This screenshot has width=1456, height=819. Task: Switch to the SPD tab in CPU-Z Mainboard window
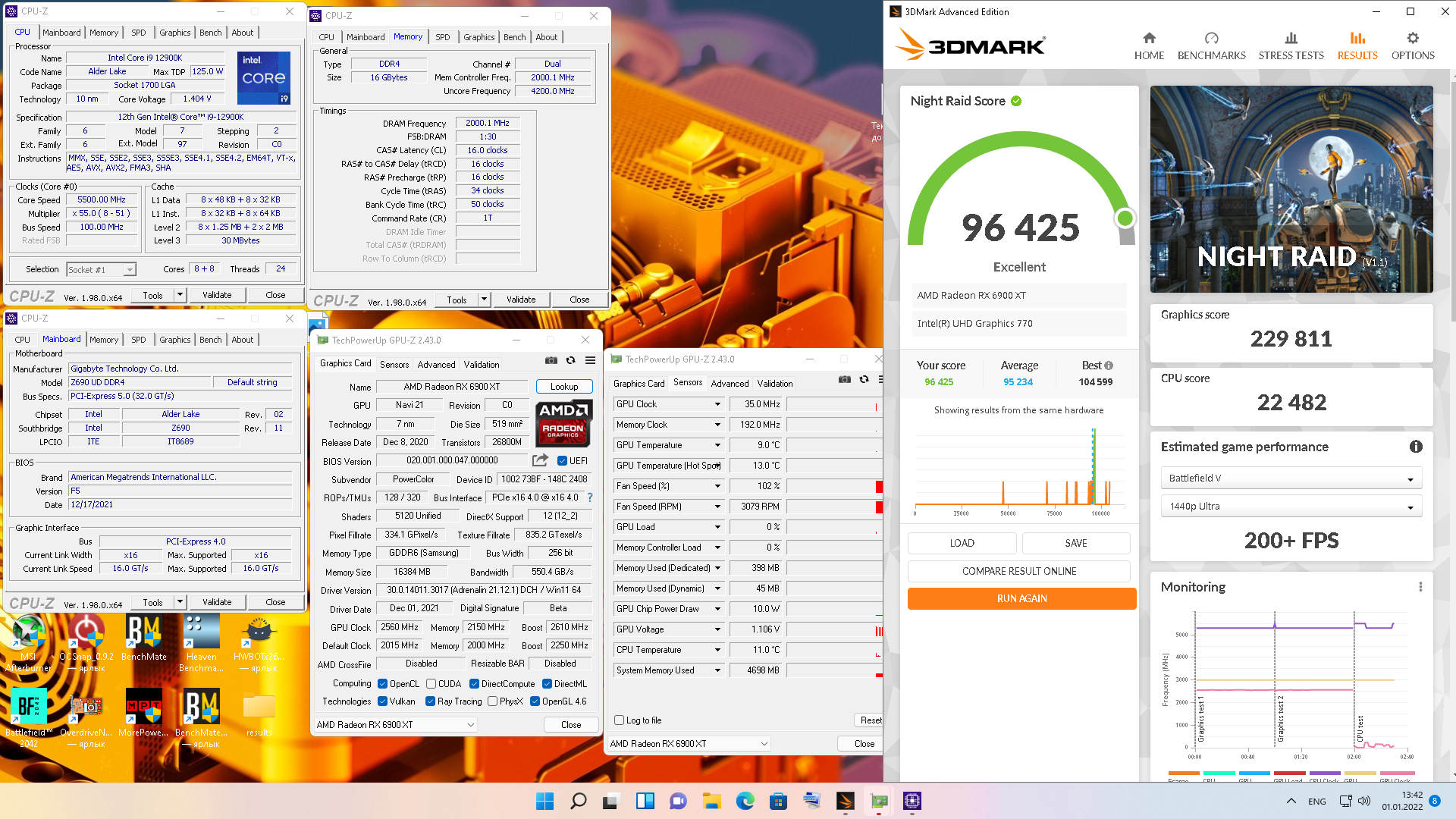pyautogui.click(x=139, y=340)
